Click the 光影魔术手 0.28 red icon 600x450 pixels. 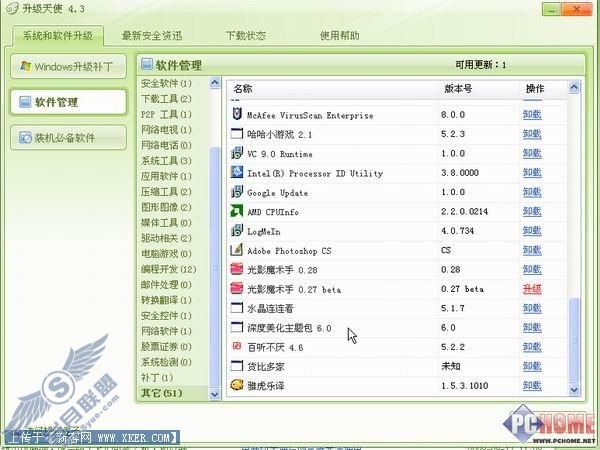pyautogui.click(x=237, y=269)
